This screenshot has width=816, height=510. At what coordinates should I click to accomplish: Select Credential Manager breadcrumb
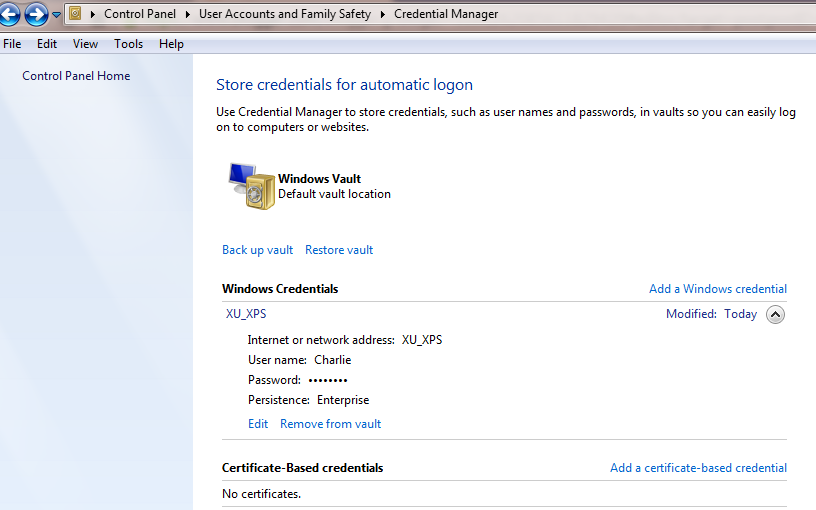click(x=446, y=14)
